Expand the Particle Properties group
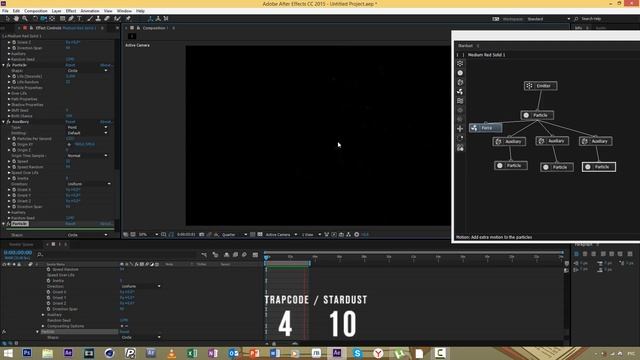Viewport: 640px width, 360px height. tap(9, 88)
